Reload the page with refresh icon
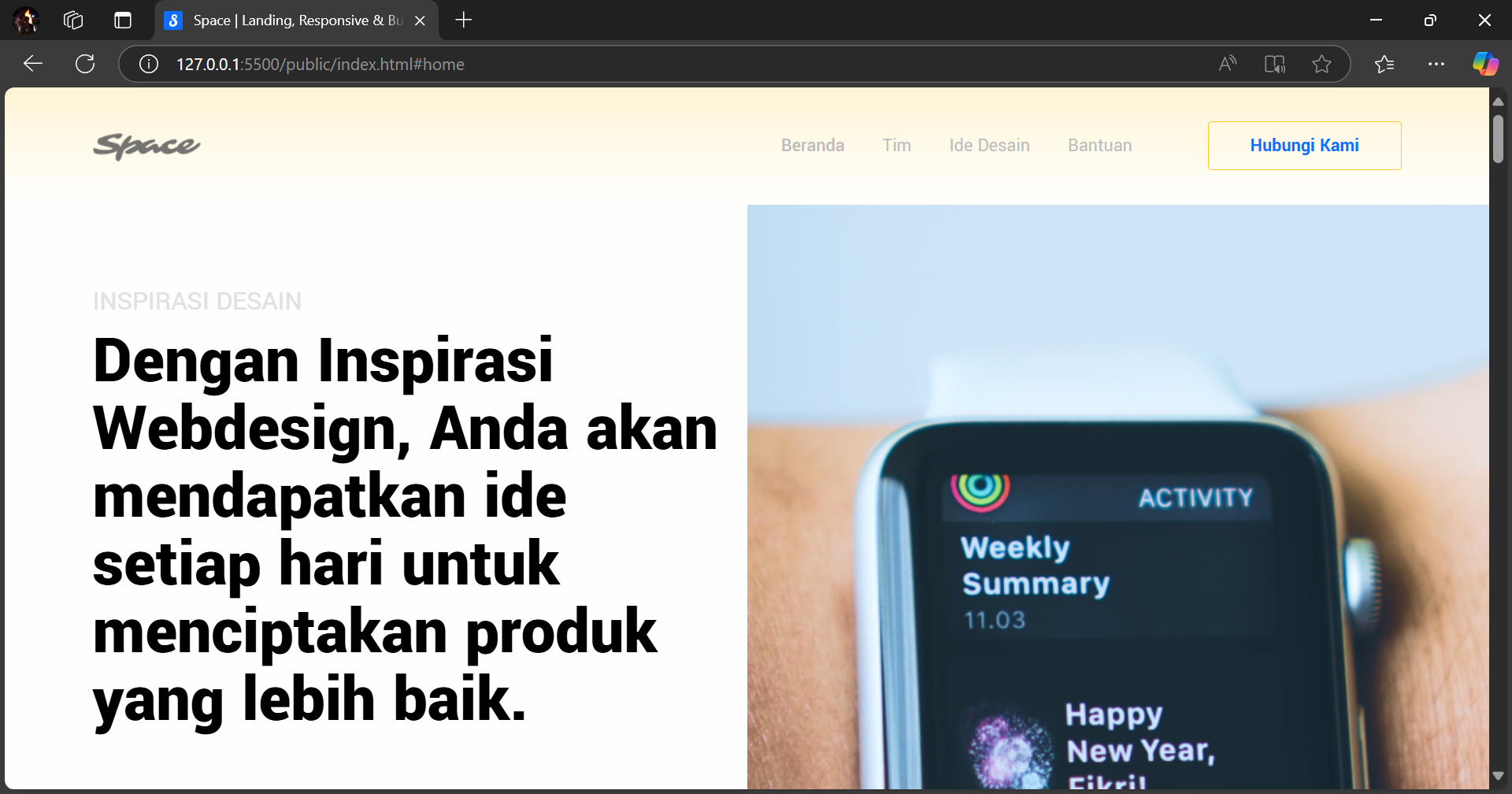1512x794 pixels. pyautogui.click(x=85, y=64)
